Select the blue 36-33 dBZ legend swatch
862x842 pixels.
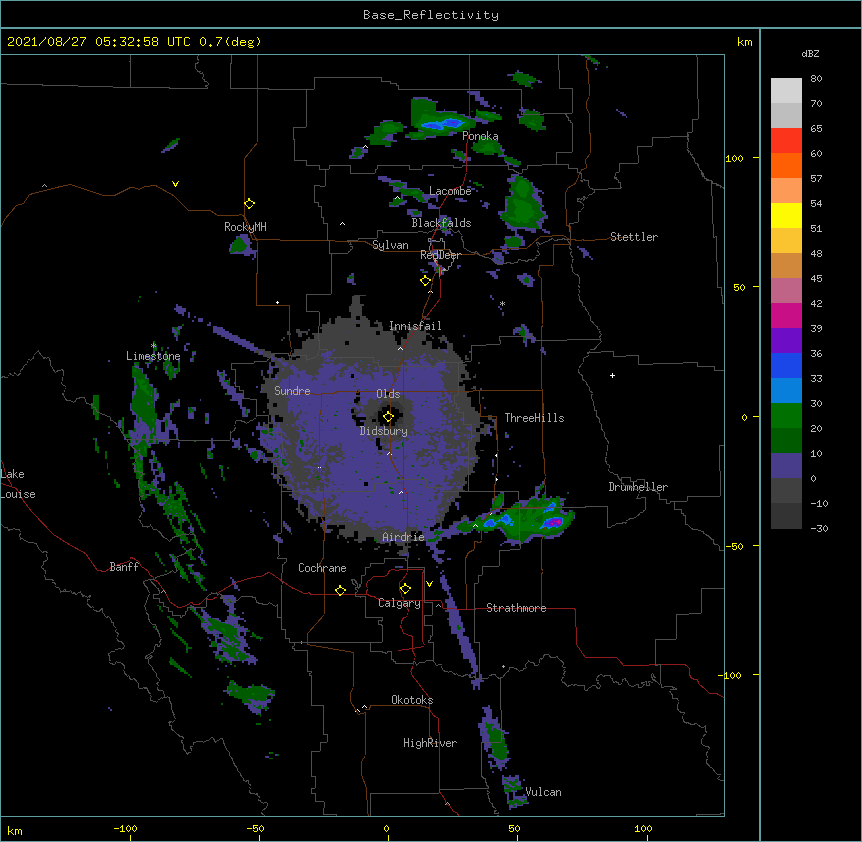[786, 365]
